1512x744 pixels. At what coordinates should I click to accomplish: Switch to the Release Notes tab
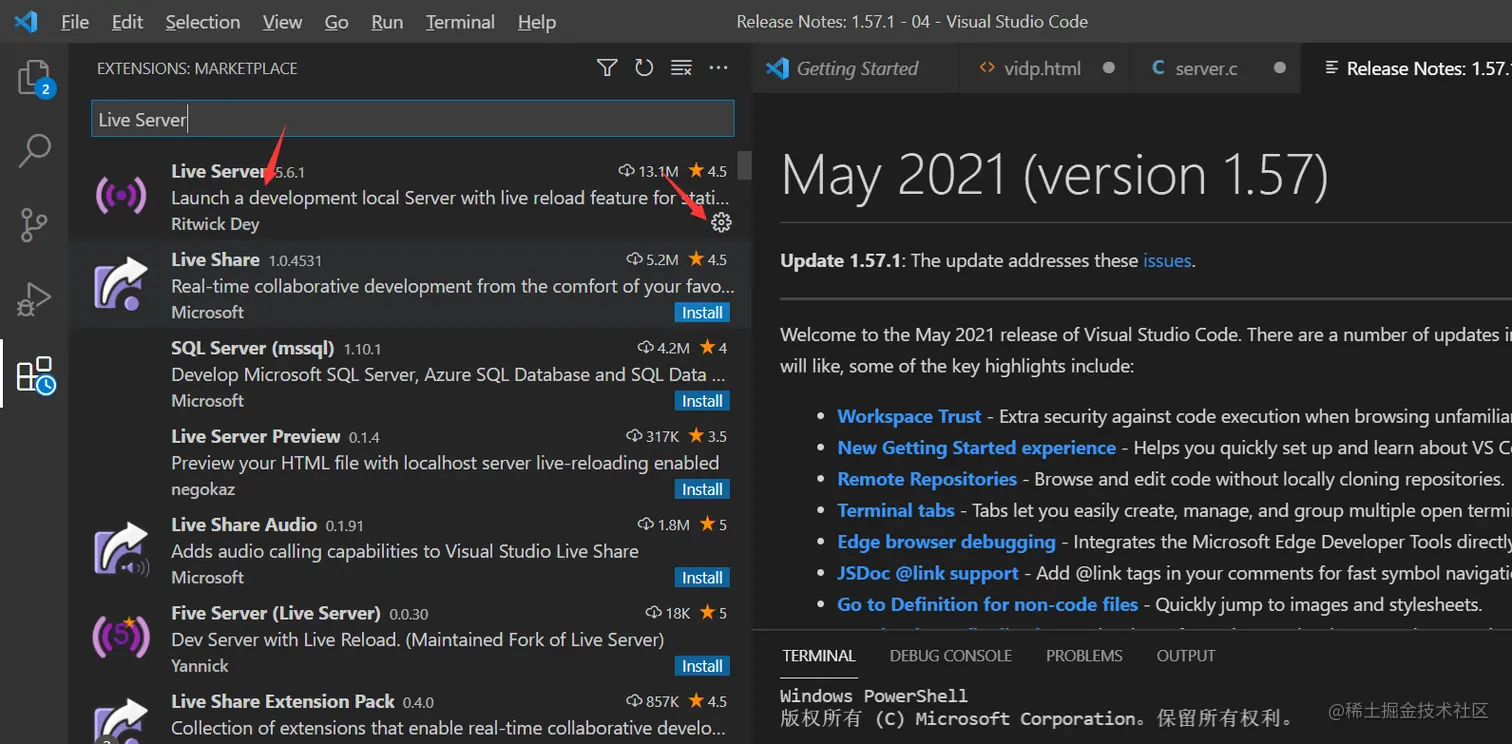1407,68
